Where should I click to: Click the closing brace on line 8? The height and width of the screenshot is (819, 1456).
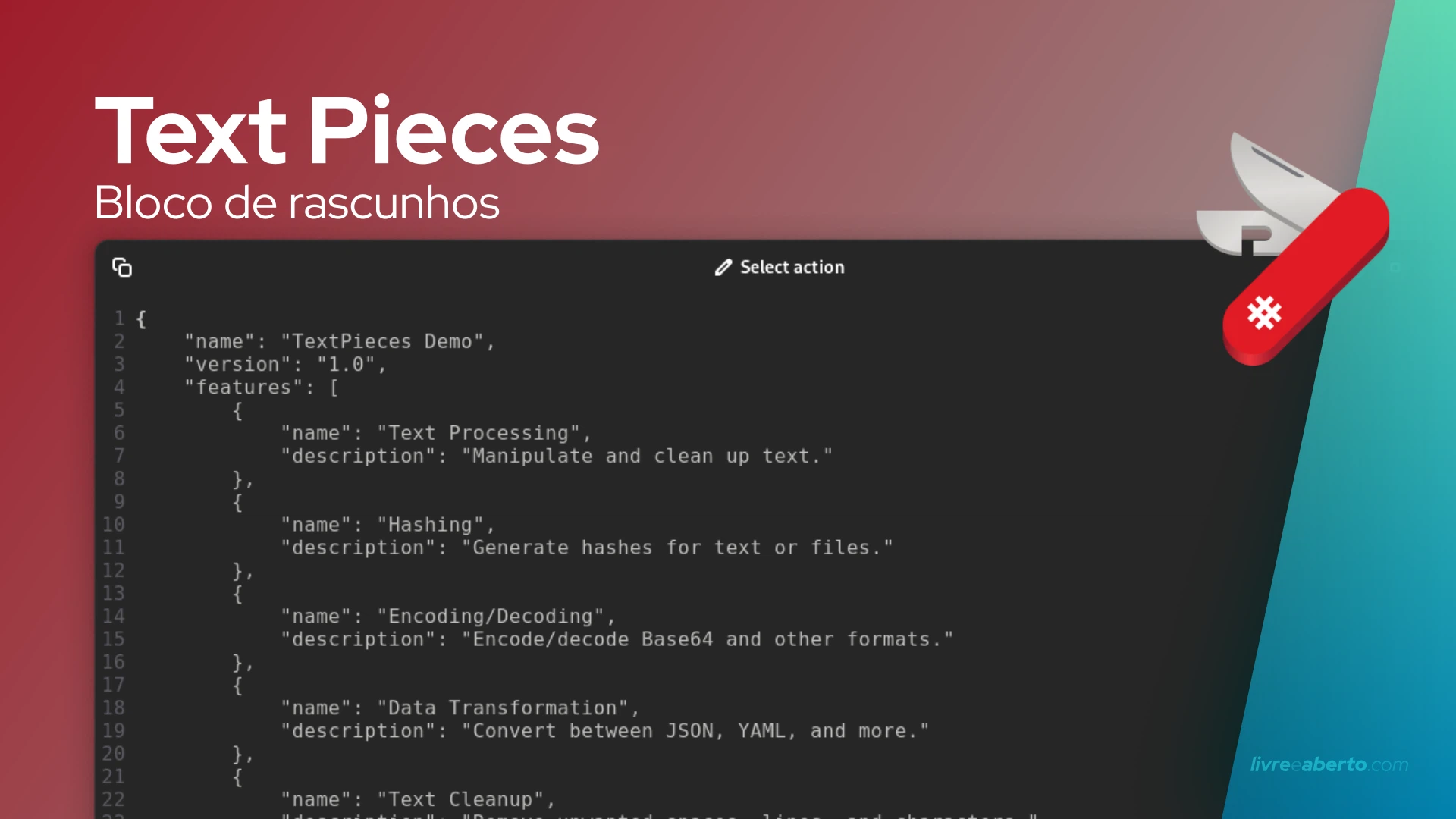tap(238, 479)
